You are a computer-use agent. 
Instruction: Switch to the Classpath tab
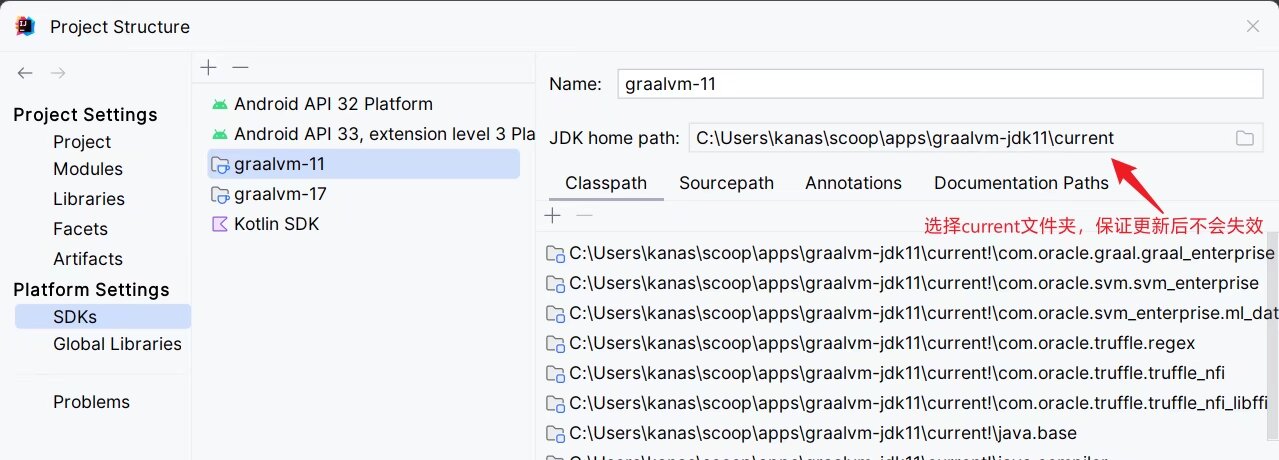(x=606, y=183)
